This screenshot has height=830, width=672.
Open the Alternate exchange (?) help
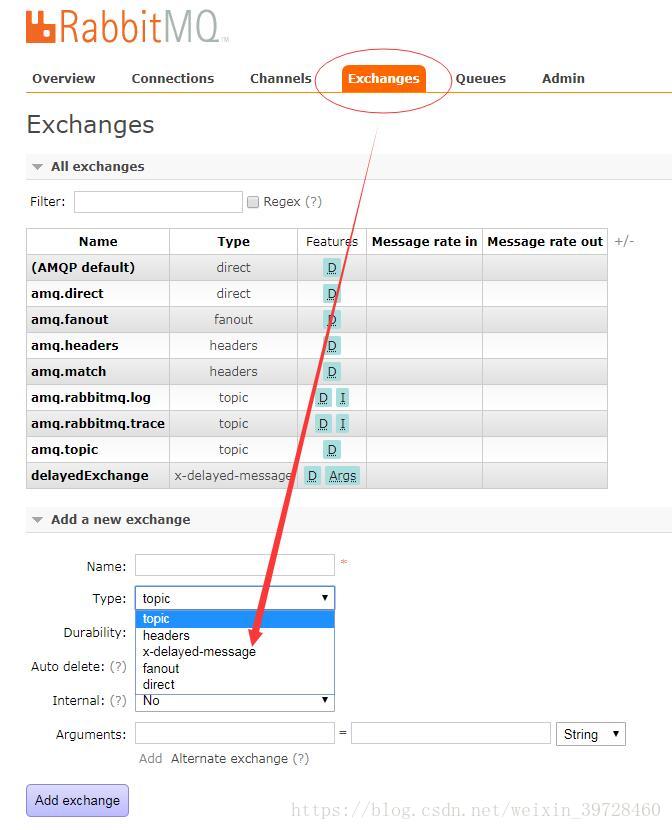coord(301,759)
